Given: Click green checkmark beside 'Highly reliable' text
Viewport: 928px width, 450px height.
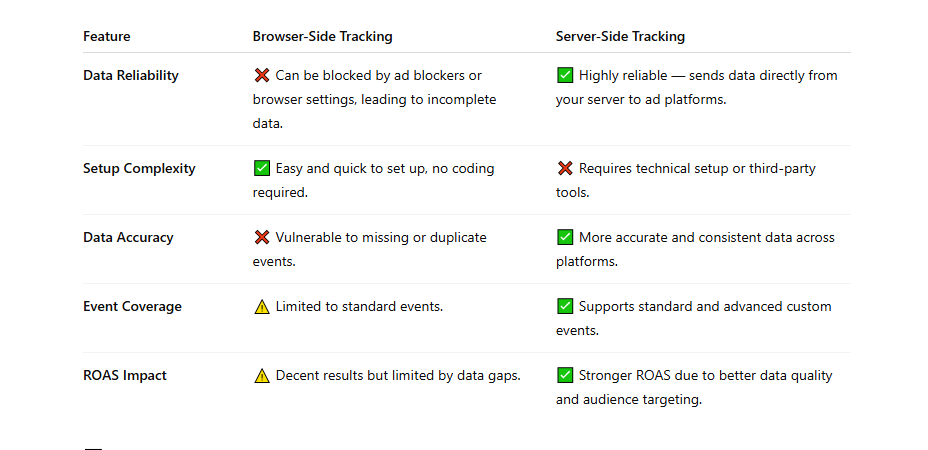Looking at the screenshot, I should coord(565,76).
